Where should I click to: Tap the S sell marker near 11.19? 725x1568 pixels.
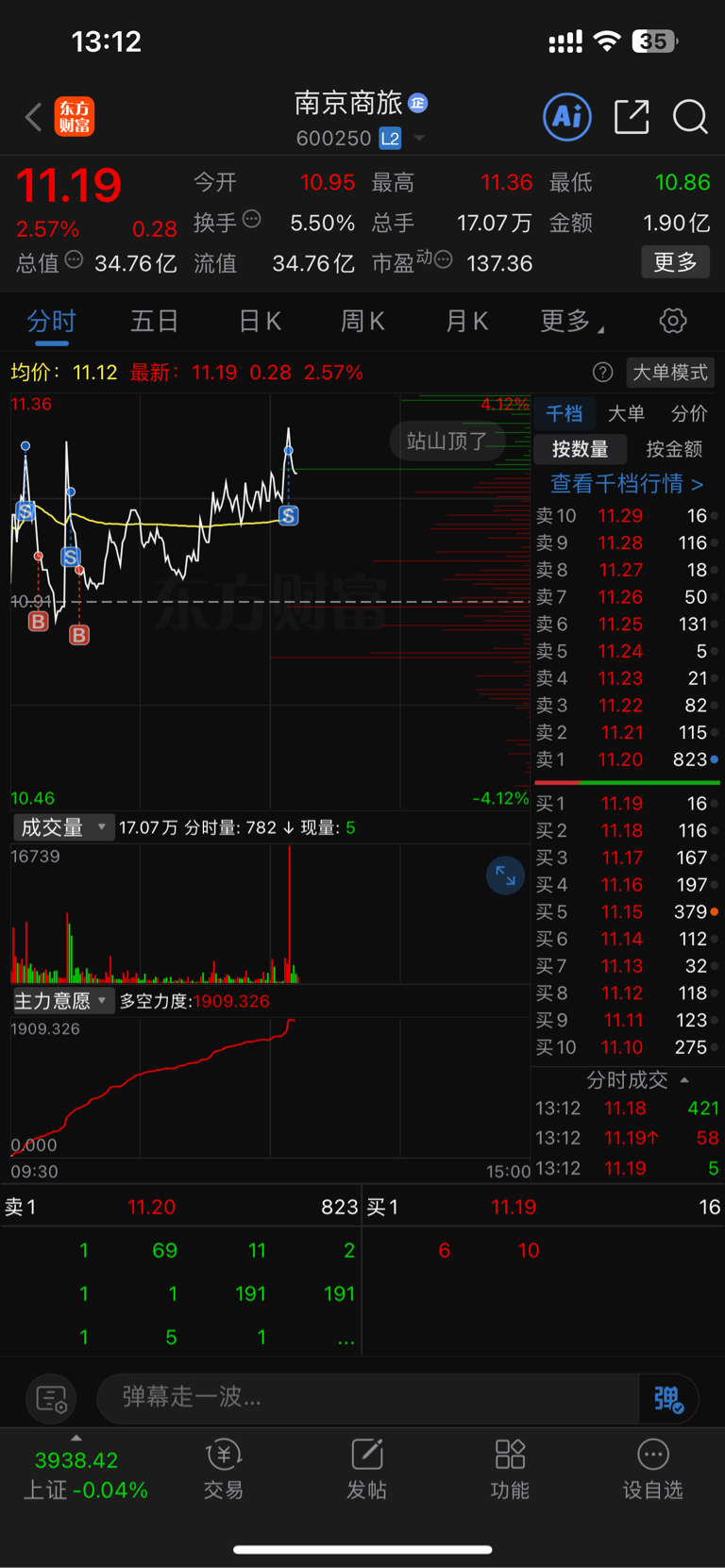pos(289,516)
